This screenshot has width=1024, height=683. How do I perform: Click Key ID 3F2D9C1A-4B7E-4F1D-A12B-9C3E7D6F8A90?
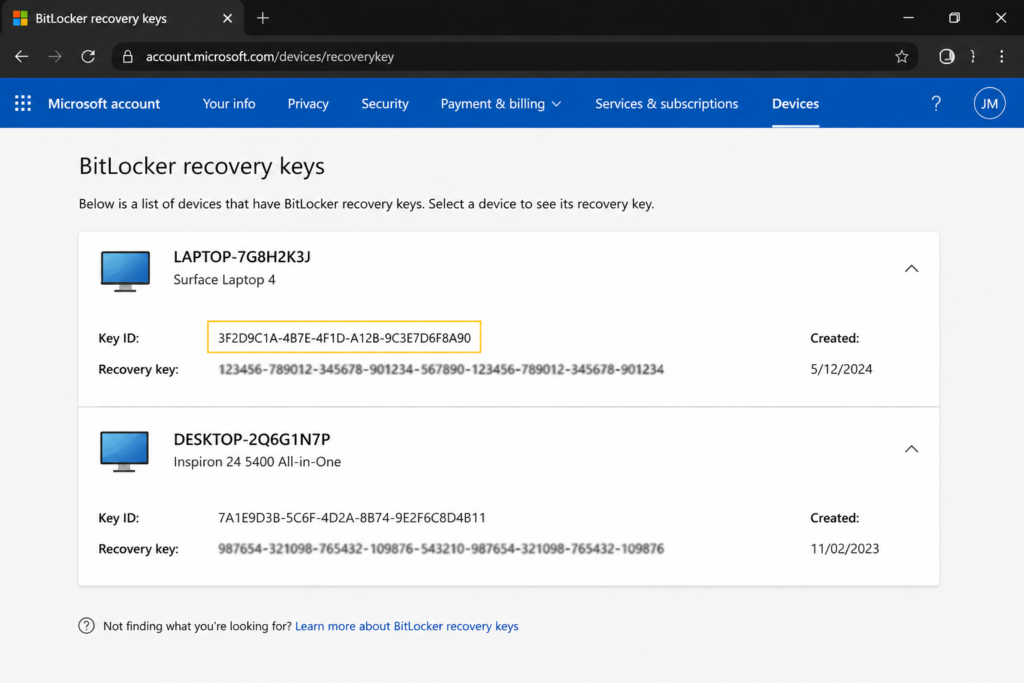click(x=344, y=338)
